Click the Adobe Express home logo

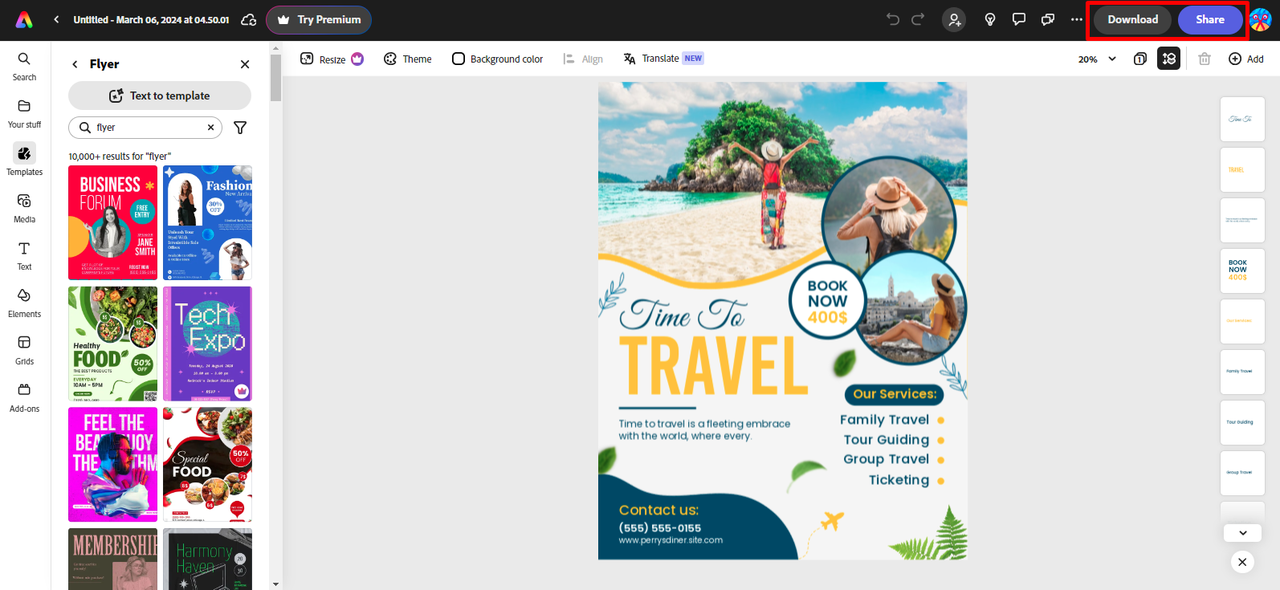(x=23, y=20)
